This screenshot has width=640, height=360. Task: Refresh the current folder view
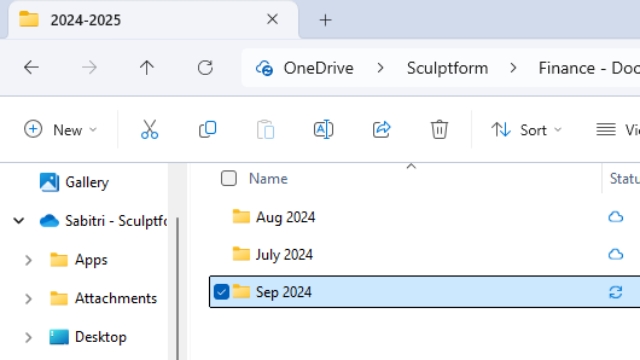(x=205, y=68)
